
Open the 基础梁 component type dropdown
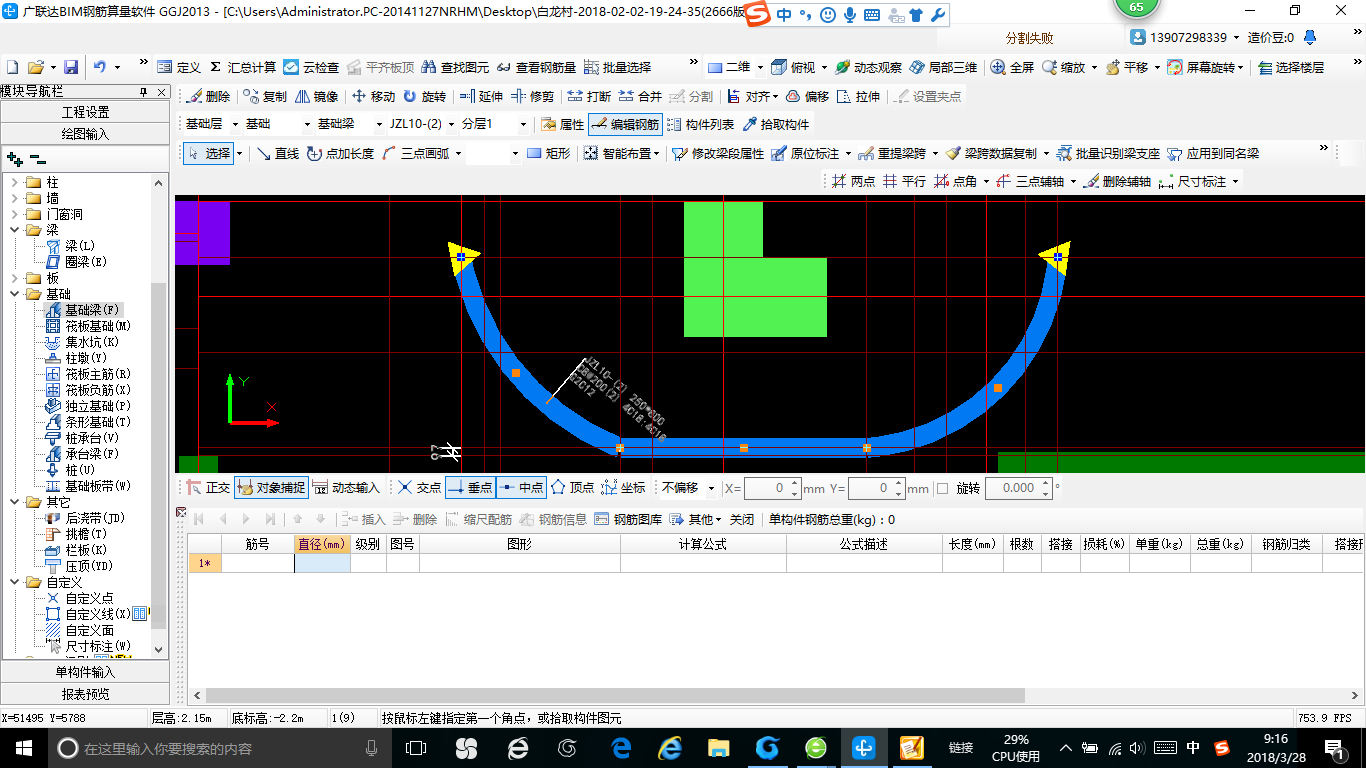379,125
